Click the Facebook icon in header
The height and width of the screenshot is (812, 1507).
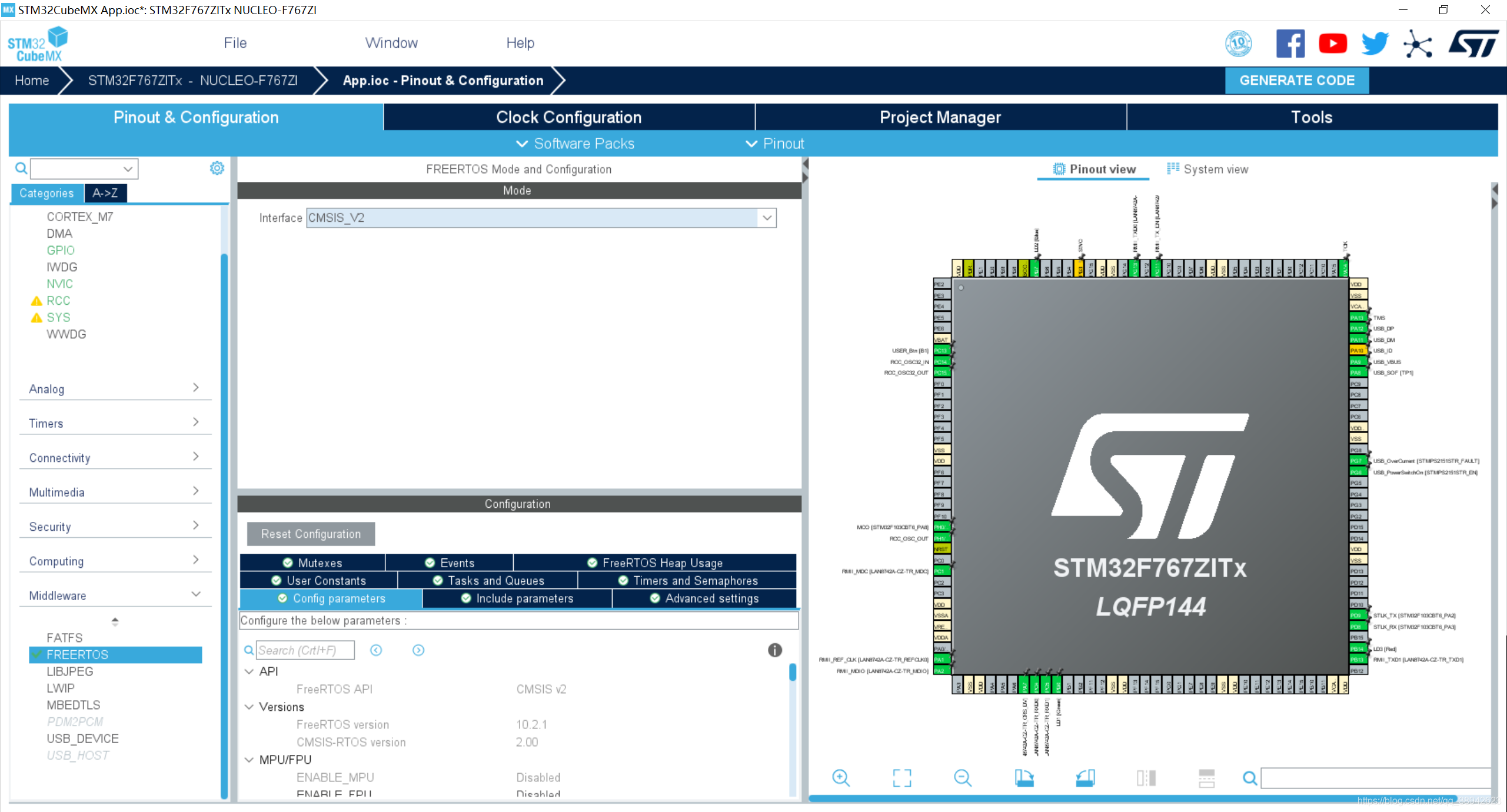(x=1290, y=44)
